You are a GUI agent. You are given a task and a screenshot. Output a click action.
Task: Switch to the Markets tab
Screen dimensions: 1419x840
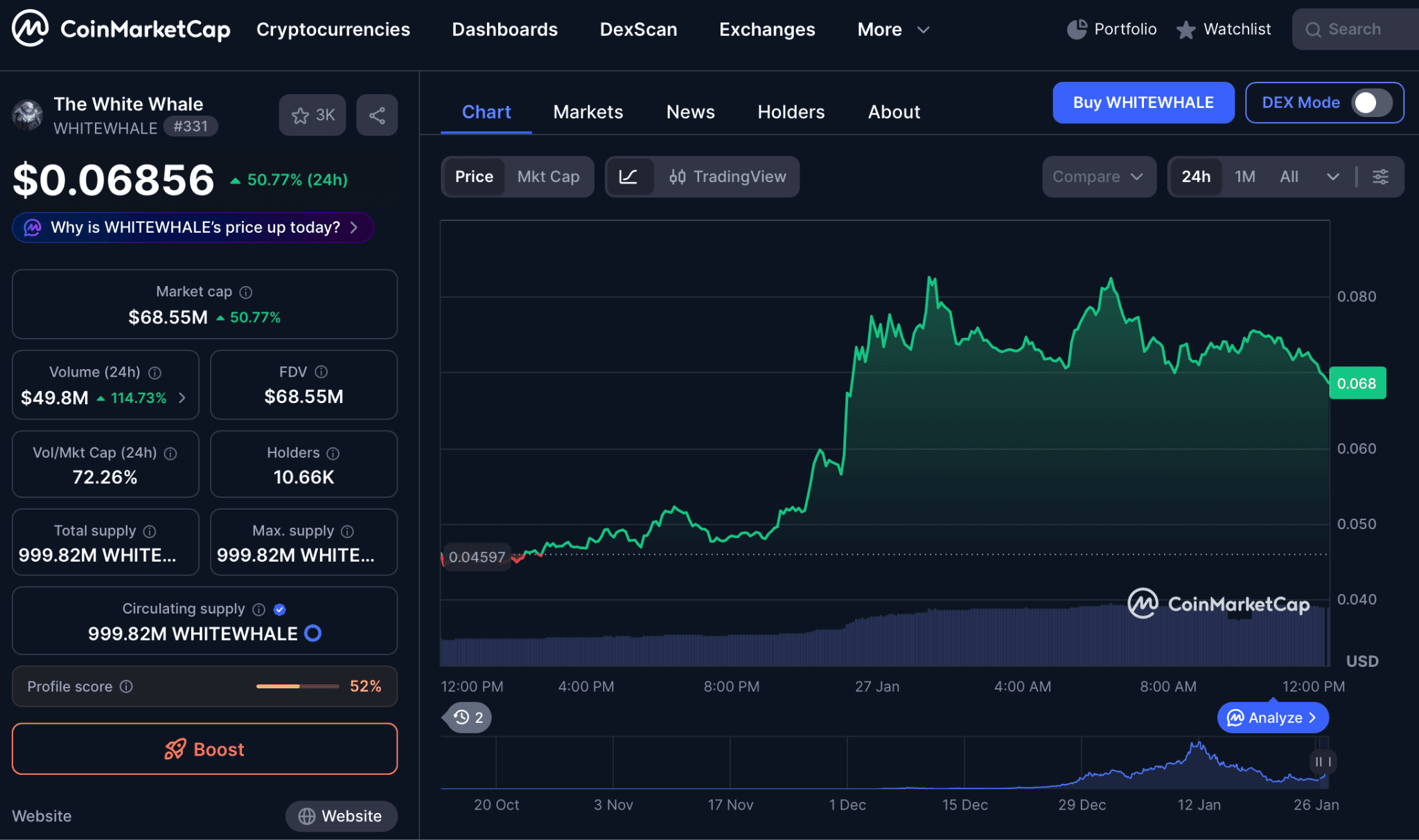point(588,112)
